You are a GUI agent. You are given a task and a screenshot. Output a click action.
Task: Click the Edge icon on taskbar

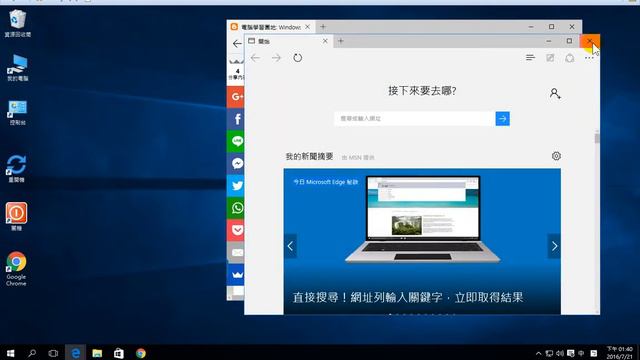point(76,353)
